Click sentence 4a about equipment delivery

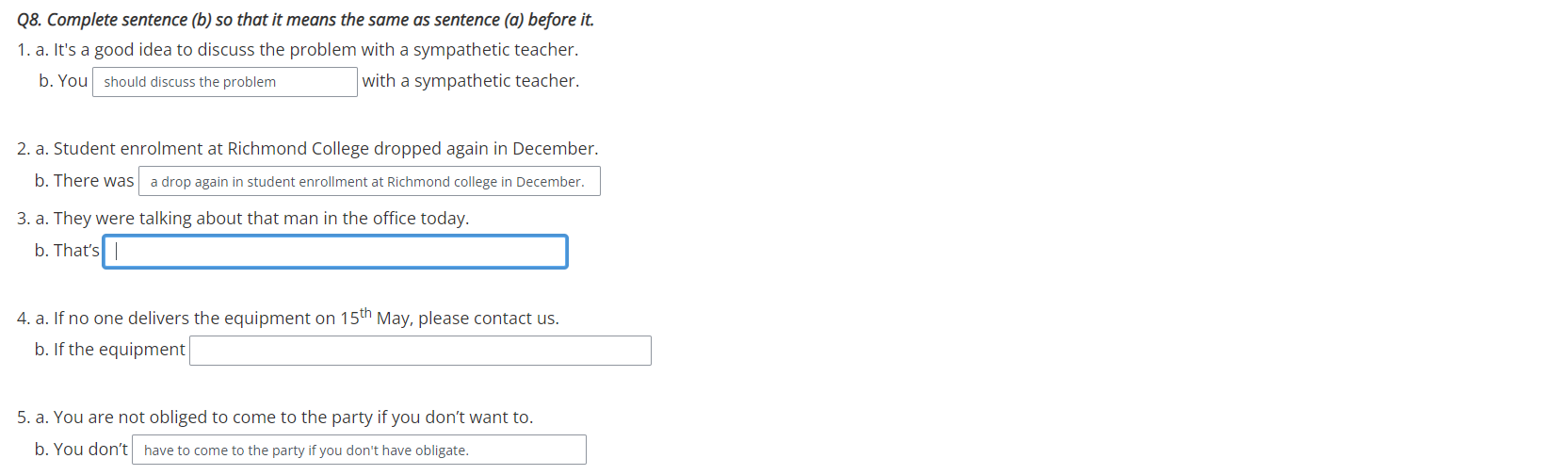[x=287, y=316]
